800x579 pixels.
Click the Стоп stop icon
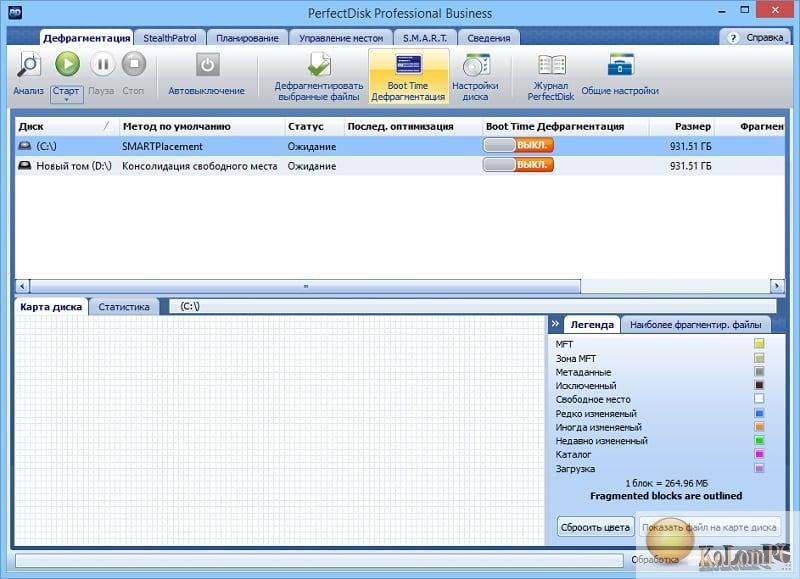pos(134,64)
